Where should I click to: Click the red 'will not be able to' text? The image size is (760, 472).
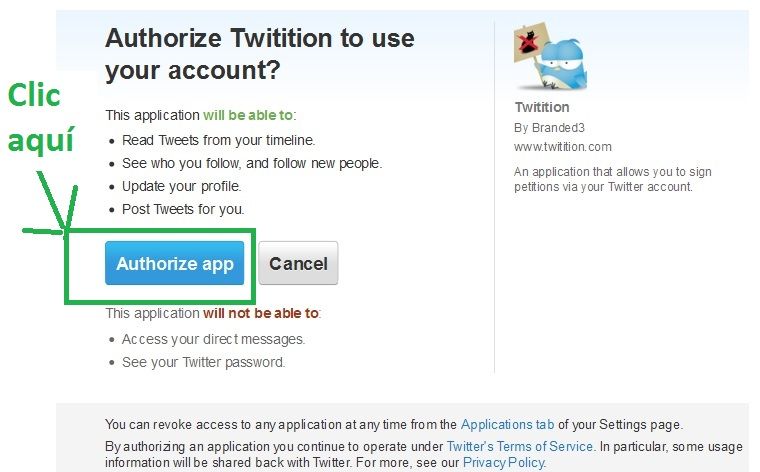coord(261,313)
